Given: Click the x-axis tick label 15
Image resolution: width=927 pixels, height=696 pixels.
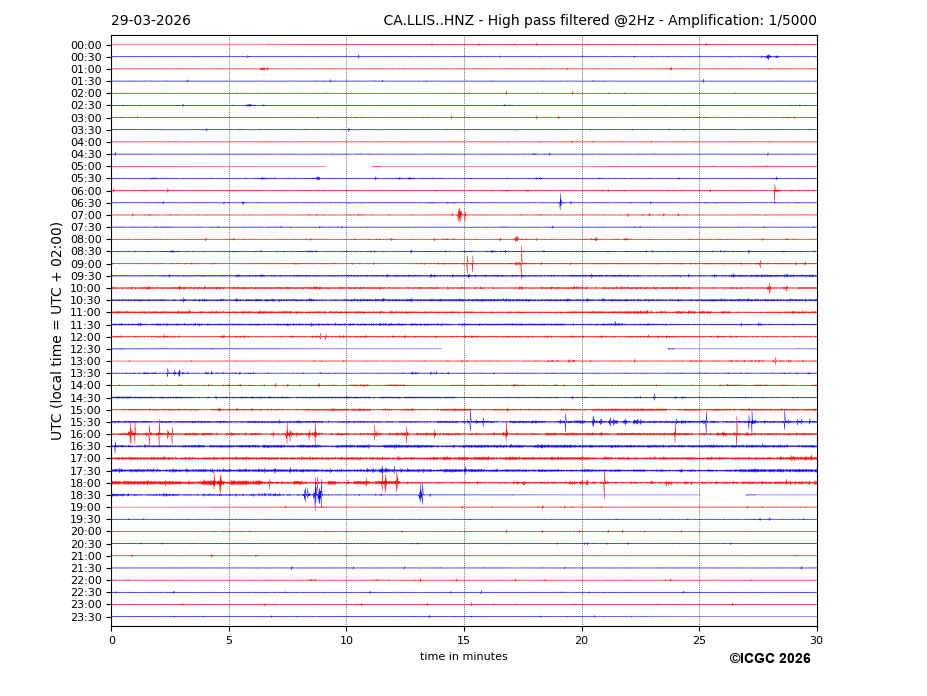Looking at the screenshot, I should click(464, 640).
